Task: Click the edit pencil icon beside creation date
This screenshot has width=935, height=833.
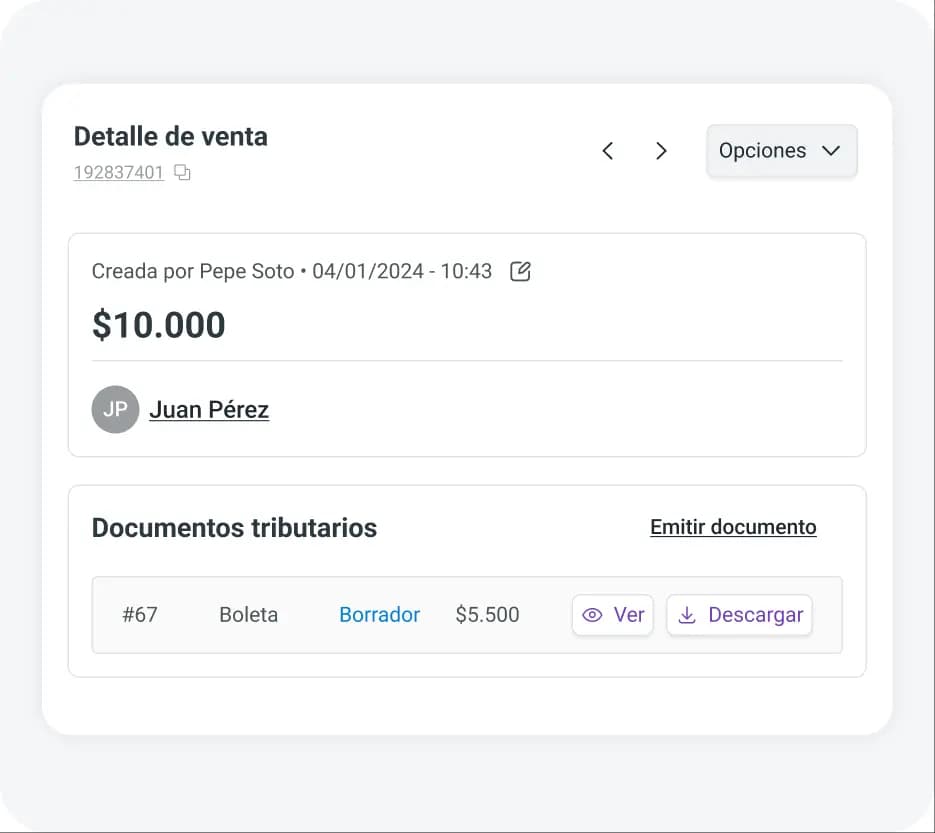Action: click(x=520, y=271)
